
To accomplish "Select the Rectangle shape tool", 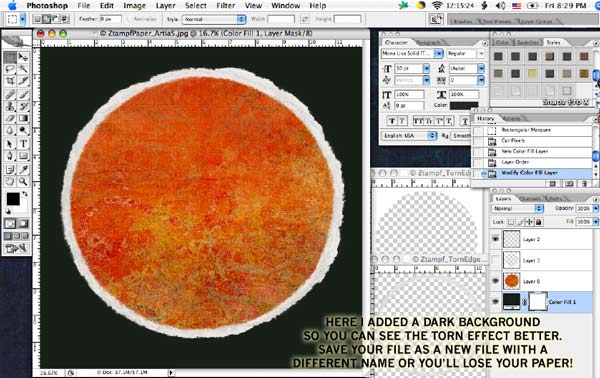I will click(x=23, y=156).
